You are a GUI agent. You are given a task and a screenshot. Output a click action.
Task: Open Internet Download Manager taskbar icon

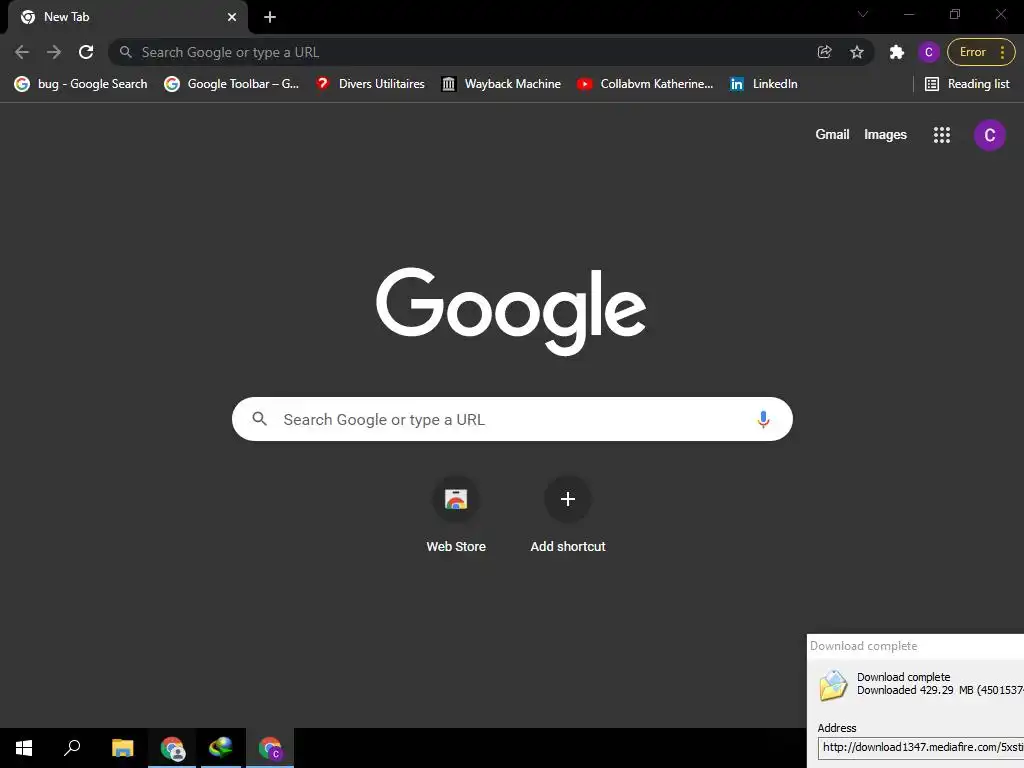coord(221,748)
